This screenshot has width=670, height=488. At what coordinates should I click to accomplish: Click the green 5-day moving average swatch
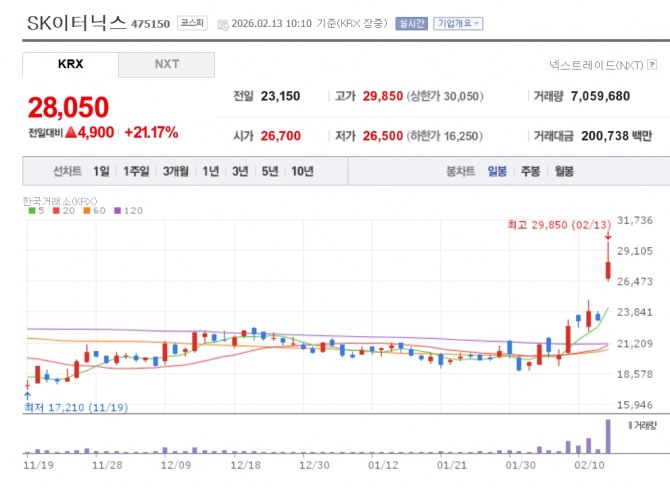coord(32,211)
